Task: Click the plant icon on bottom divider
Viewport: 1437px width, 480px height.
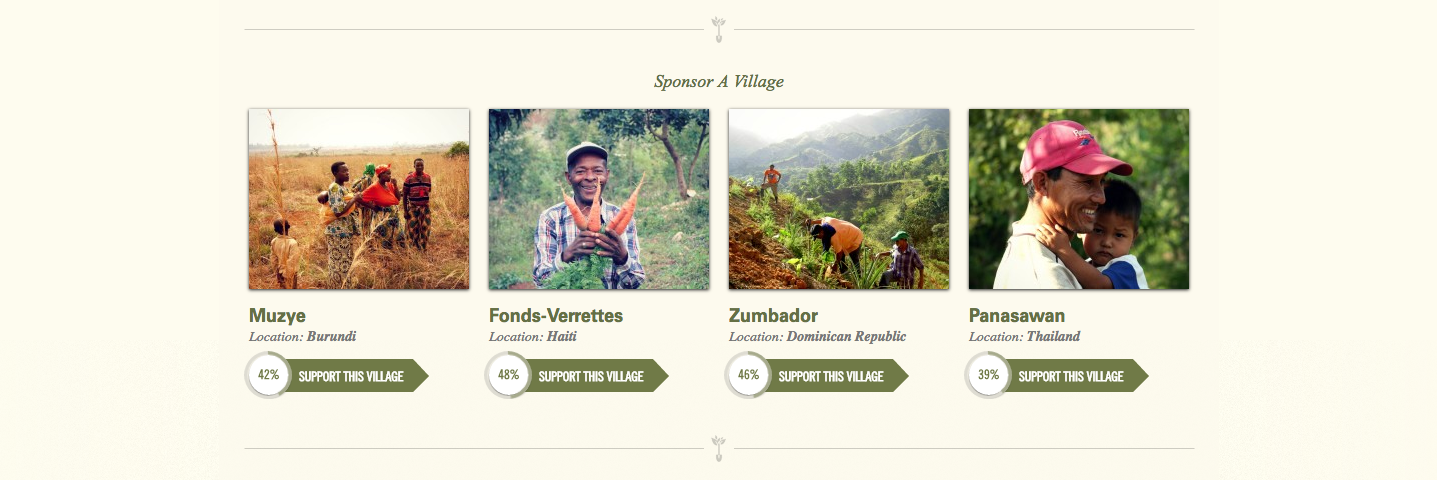Action: pos(718,448)
